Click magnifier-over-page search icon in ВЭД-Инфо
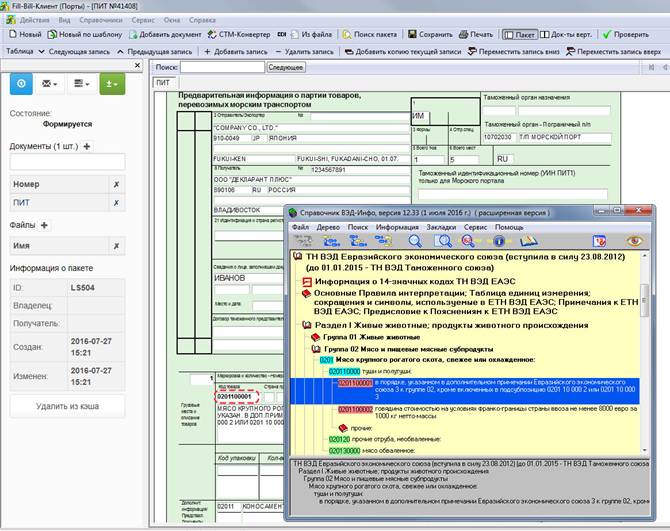 tap(444, 241)
